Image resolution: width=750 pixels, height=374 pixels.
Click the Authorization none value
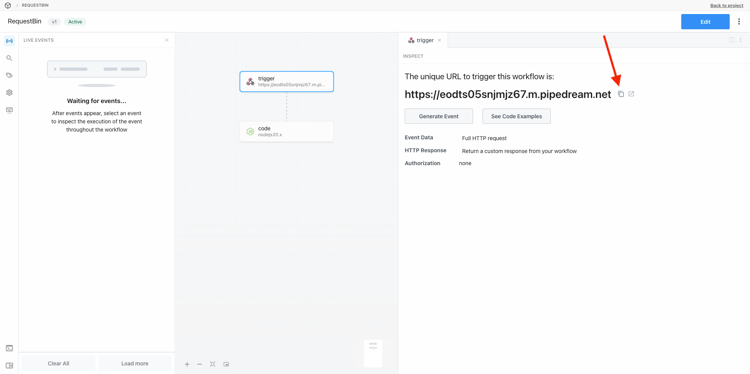(465, 163)
